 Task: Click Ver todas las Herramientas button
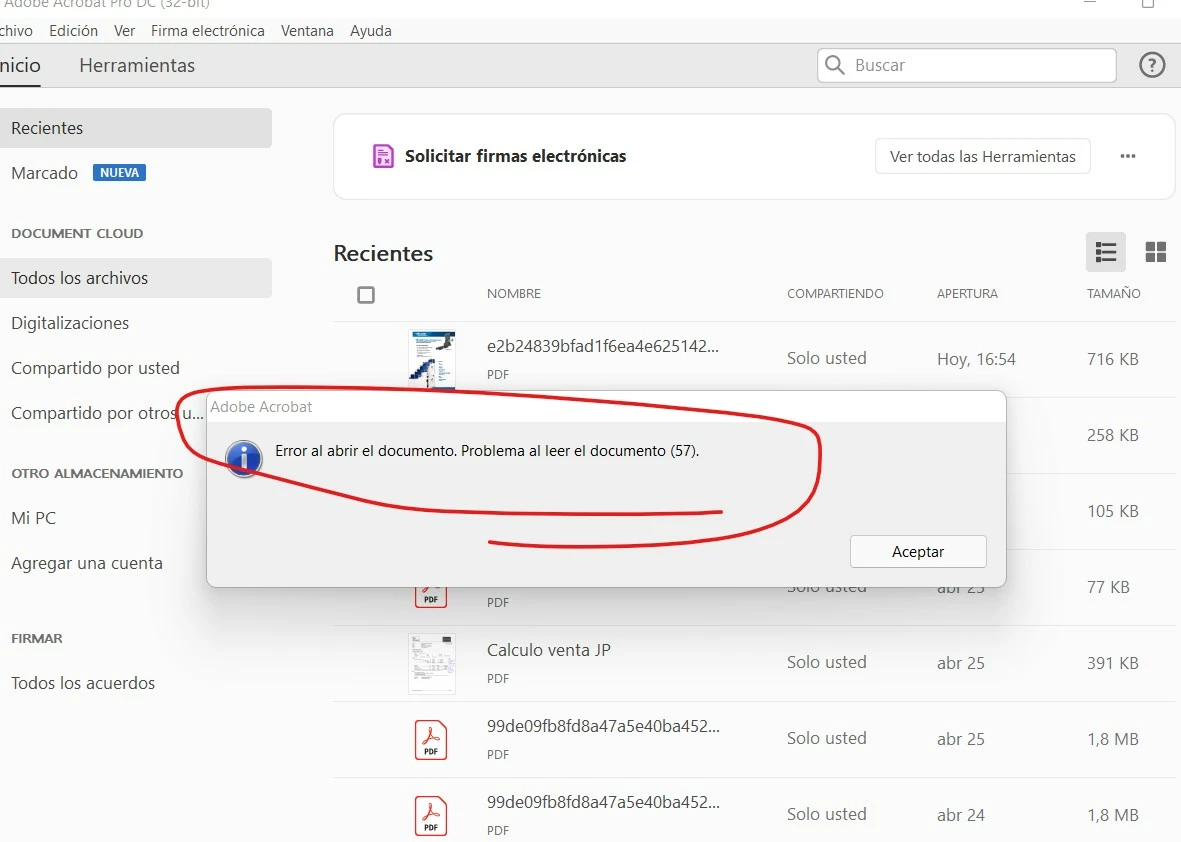(983, 157)
